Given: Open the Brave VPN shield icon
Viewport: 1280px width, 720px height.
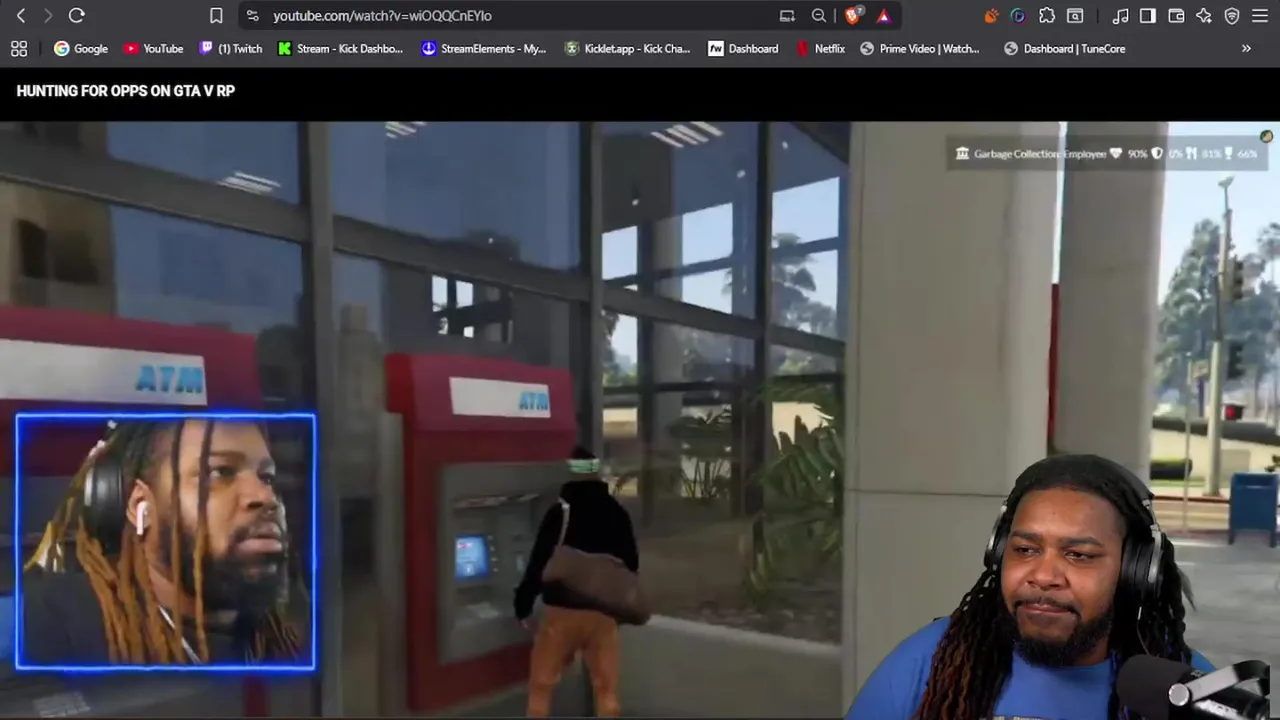Looking at the screenshot, I should (1232, 15).
